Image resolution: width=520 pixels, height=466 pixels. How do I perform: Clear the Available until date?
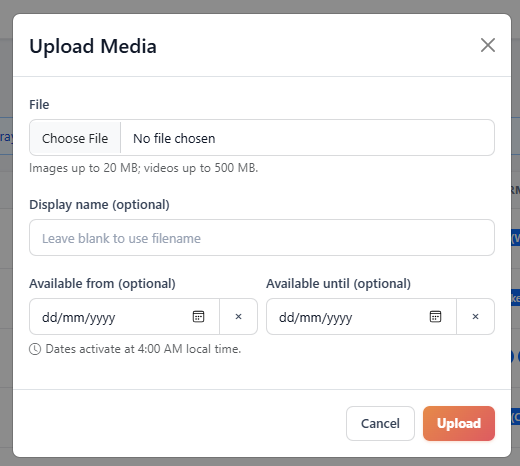[475, 317]
